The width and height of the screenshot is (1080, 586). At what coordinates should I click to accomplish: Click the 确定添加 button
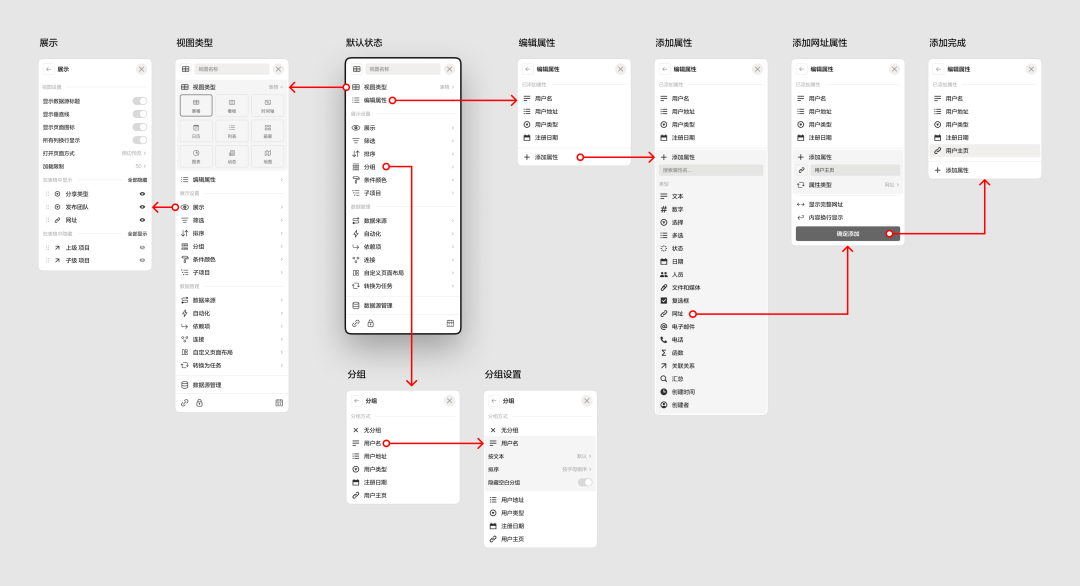coord(847,233)
